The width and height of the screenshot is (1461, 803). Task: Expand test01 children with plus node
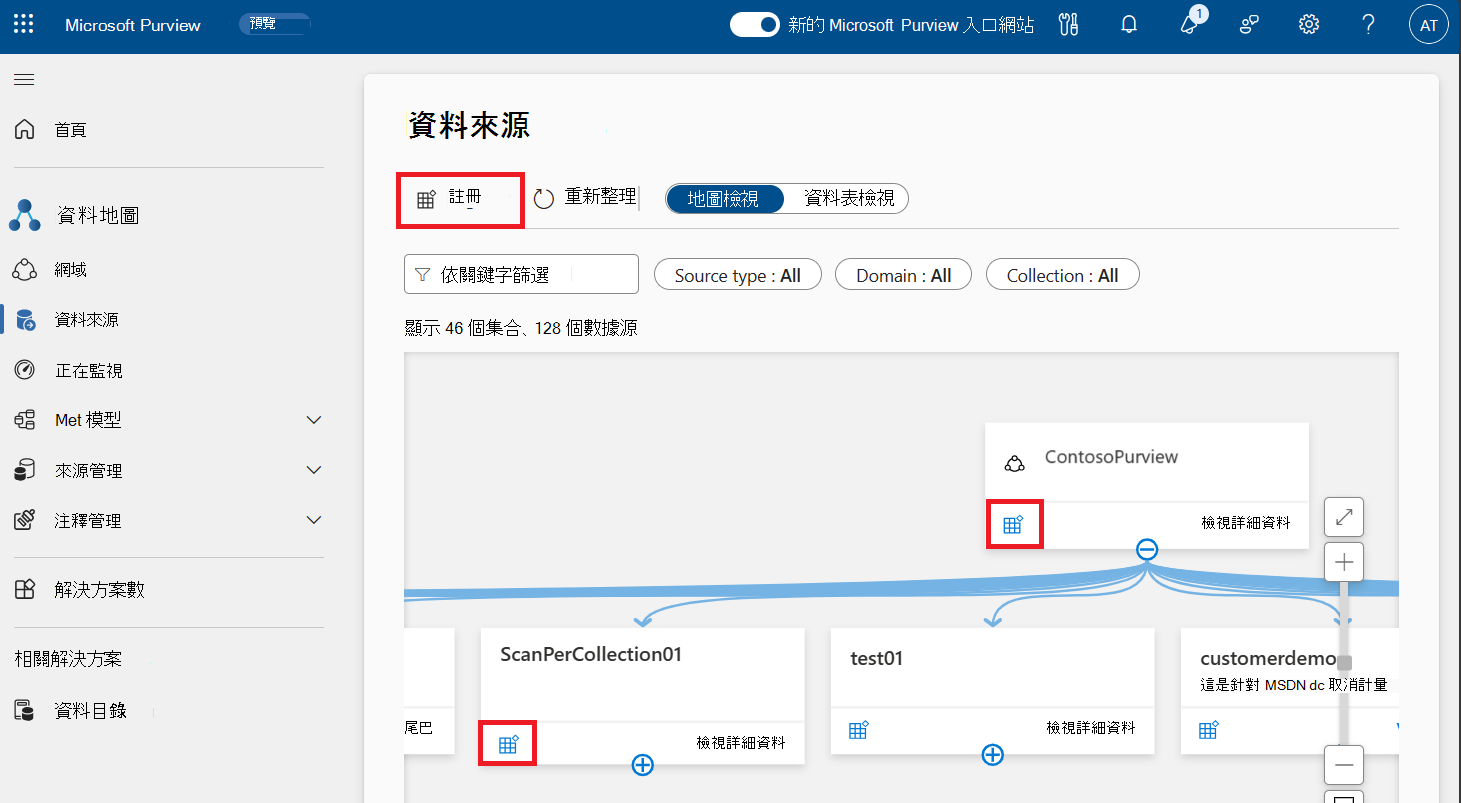[993, 754]
